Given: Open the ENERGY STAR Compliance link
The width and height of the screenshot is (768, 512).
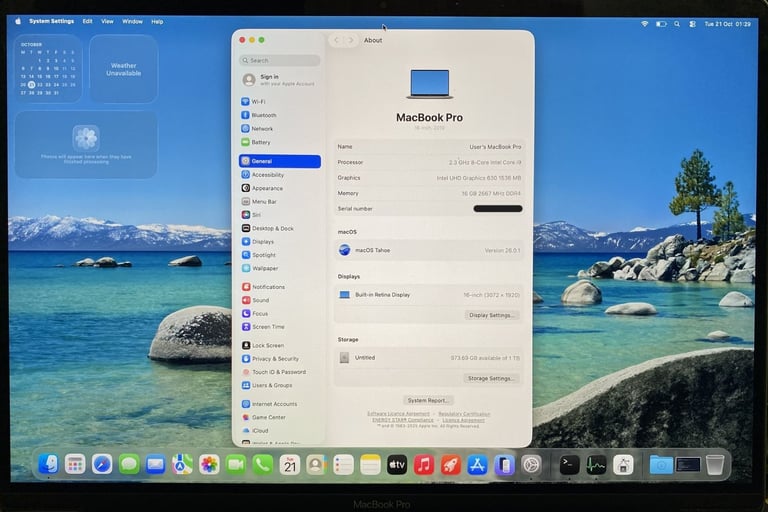Looking at the screenshot, I should pyautogui.click(x=403, y=420).
